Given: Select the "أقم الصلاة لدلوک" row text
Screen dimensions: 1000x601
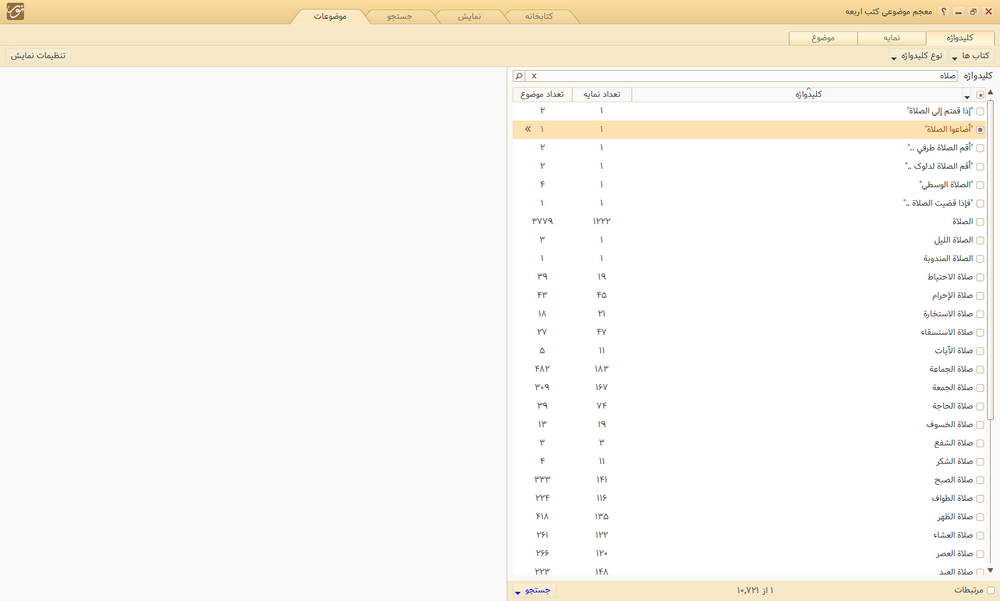Looking at the screenshot, I should (x=939, y=167).
